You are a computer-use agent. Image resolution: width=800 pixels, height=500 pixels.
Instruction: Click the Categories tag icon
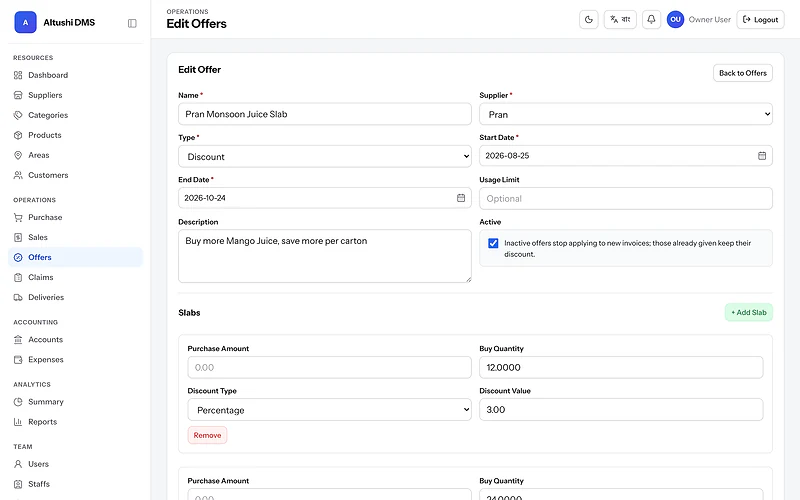coord(18,115)
